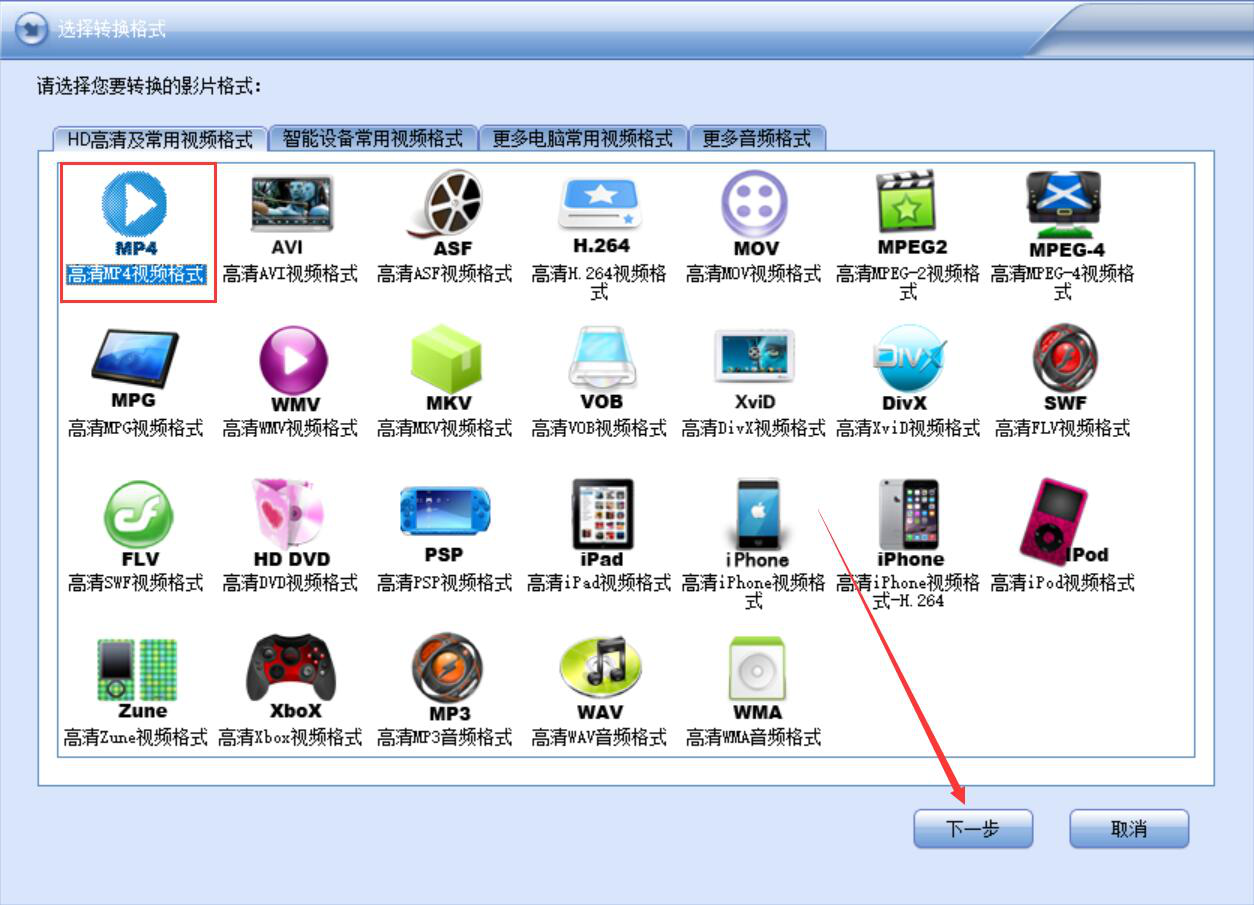
Task: Open the HD高清及常用视频格式 tab
Action: [160, 139]
